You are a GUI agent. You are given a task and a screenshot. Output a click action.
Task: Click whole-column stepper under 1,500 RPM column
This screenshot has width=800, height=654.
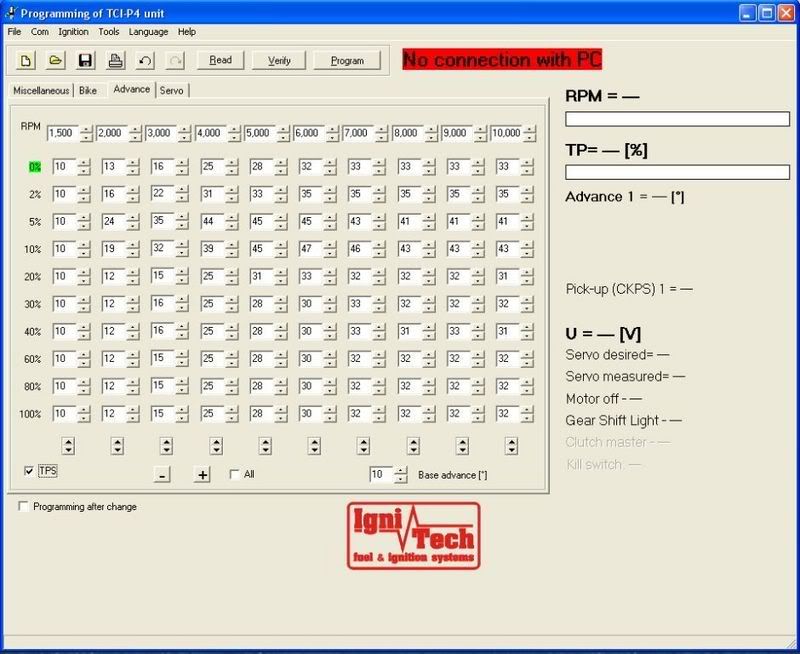[x=68, y=446]
